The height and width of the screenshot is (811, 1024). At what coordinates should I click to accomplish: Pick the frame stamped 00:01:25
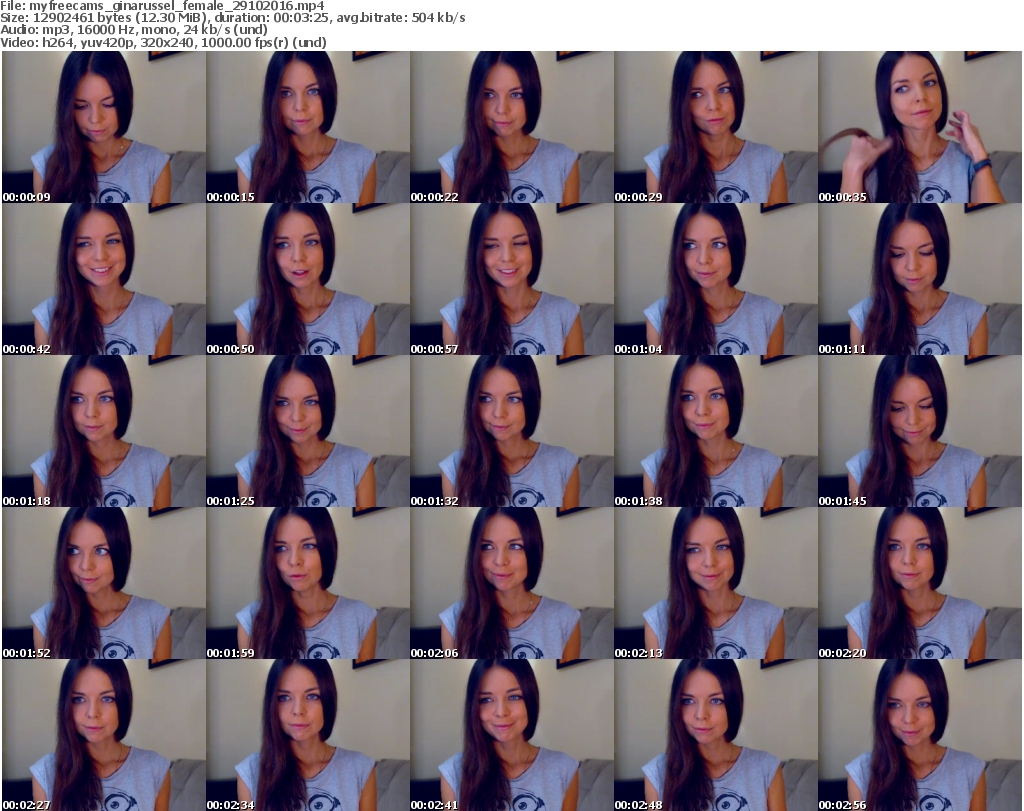(x=308, y=431)
